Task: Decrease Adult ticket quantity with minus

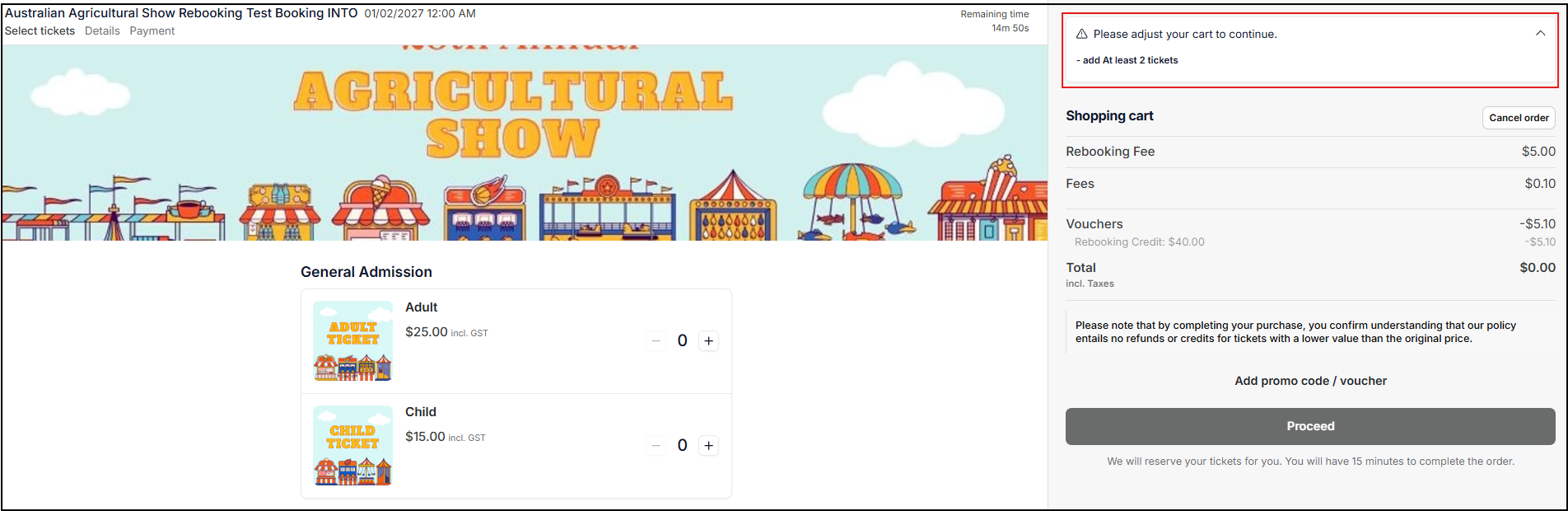Action: [x=656, y=341]
